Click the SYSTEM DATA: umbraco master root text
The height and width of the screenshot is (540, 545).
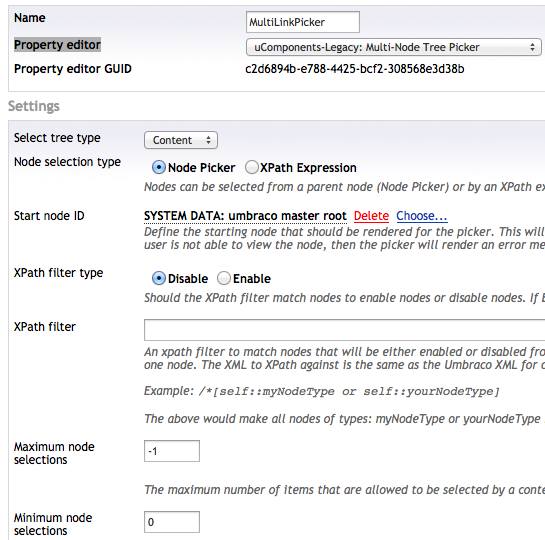coord(245,216)
